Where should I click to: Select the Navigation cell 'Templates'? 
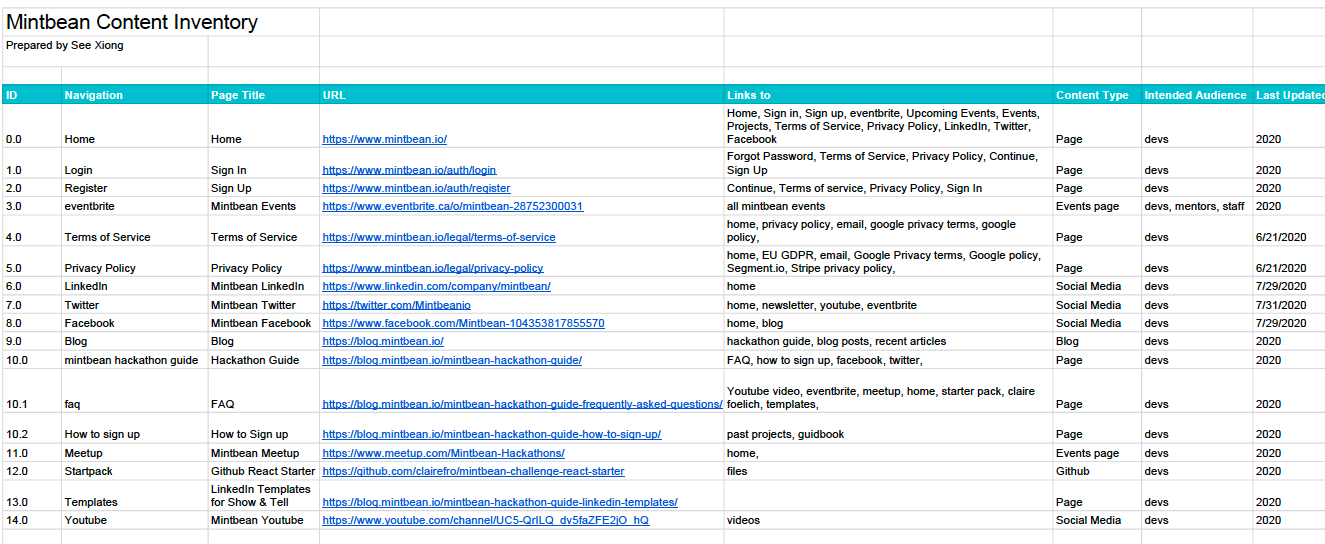(x=135, y=496)
